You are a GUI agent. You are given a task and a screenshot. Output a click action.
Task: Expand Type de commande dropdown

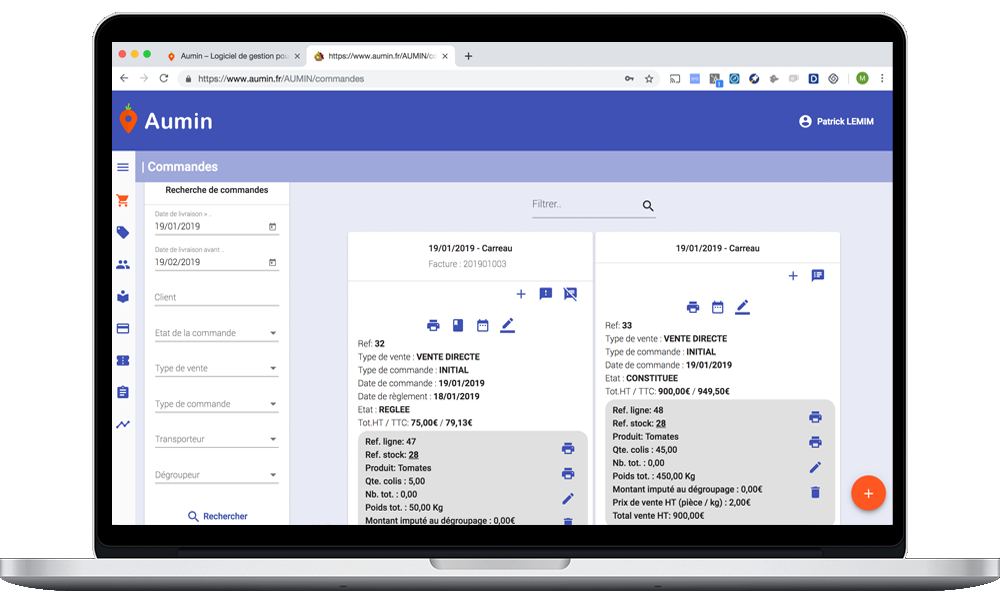click(216, 404)
